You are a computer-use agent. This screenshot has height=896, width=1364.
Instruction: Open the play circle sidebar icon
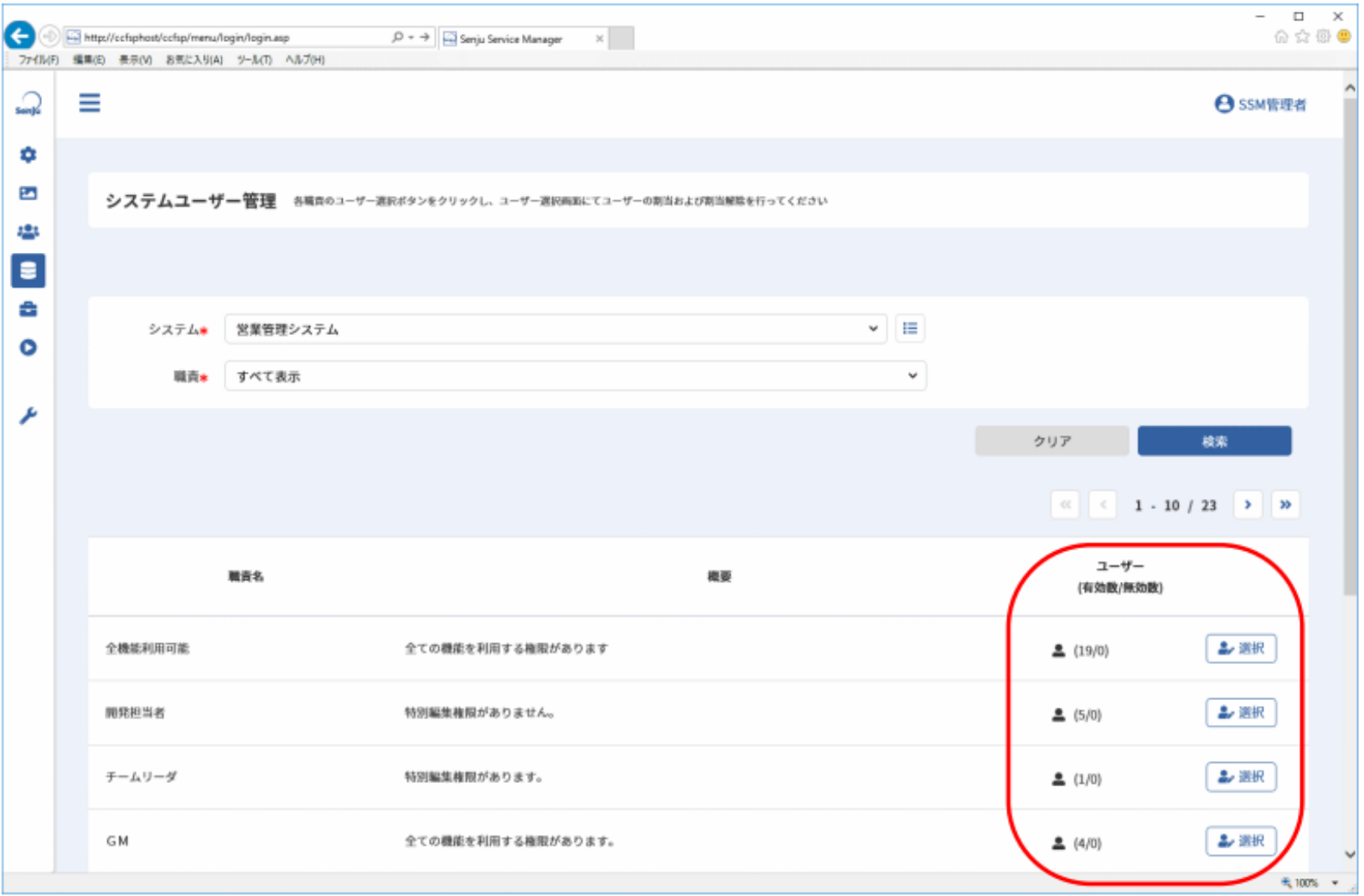28,348
